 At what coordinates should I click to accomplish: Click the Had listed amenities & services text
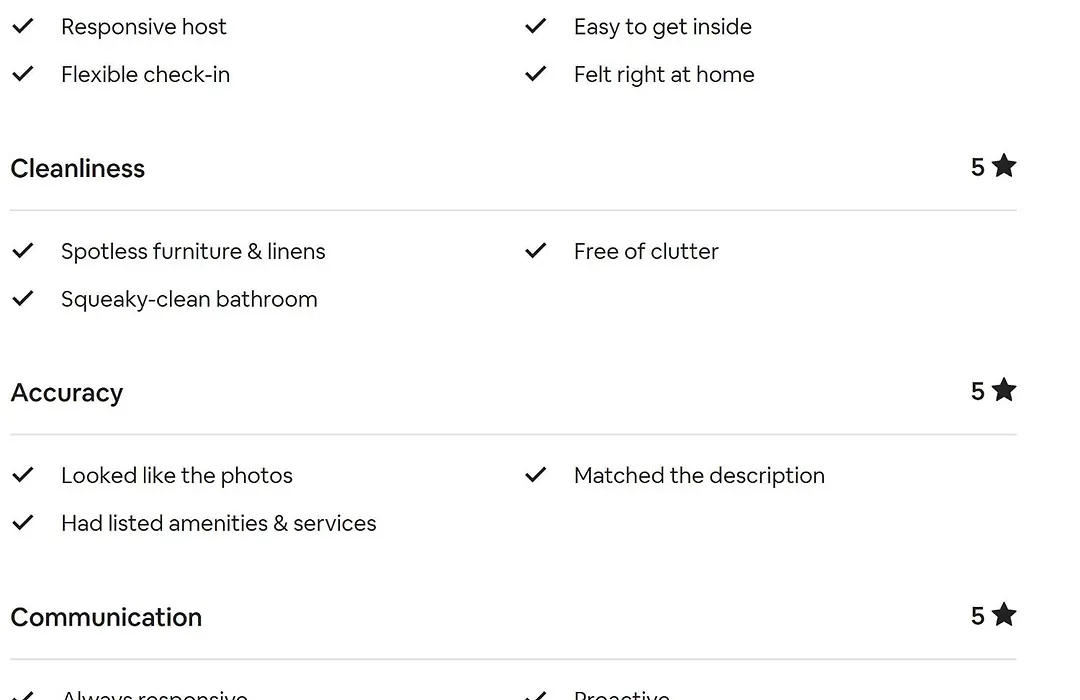(x=218, y=523)
